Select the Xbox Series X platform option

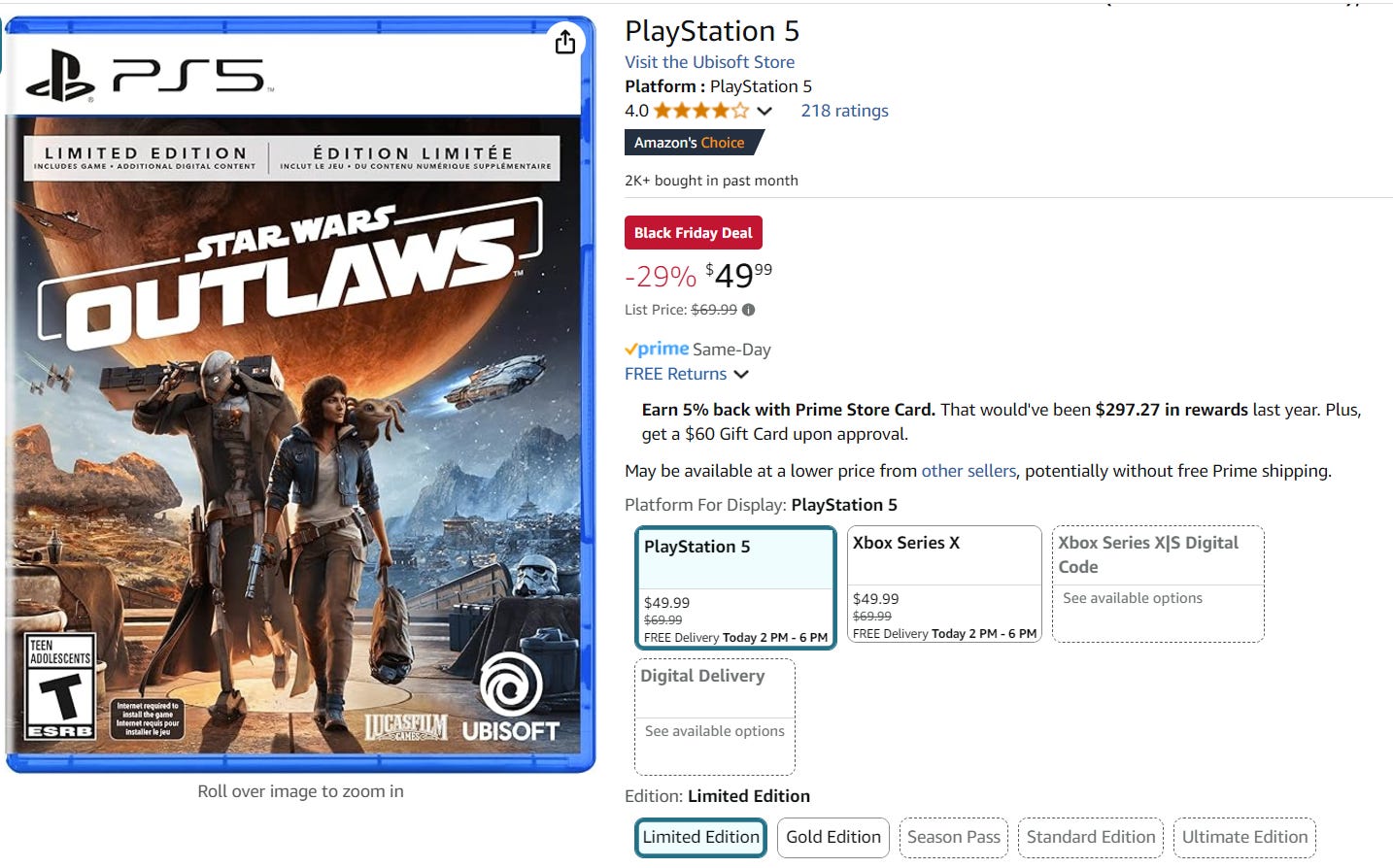944,584
